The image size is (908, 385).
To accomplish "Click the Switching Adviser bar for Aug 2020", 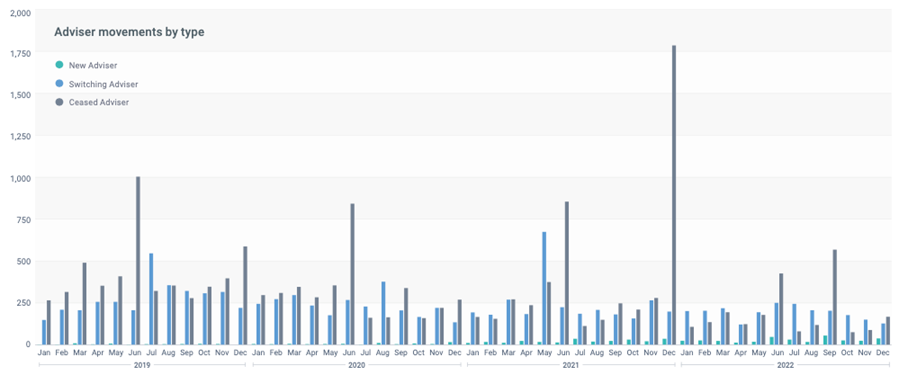I will tap(383, 313).
